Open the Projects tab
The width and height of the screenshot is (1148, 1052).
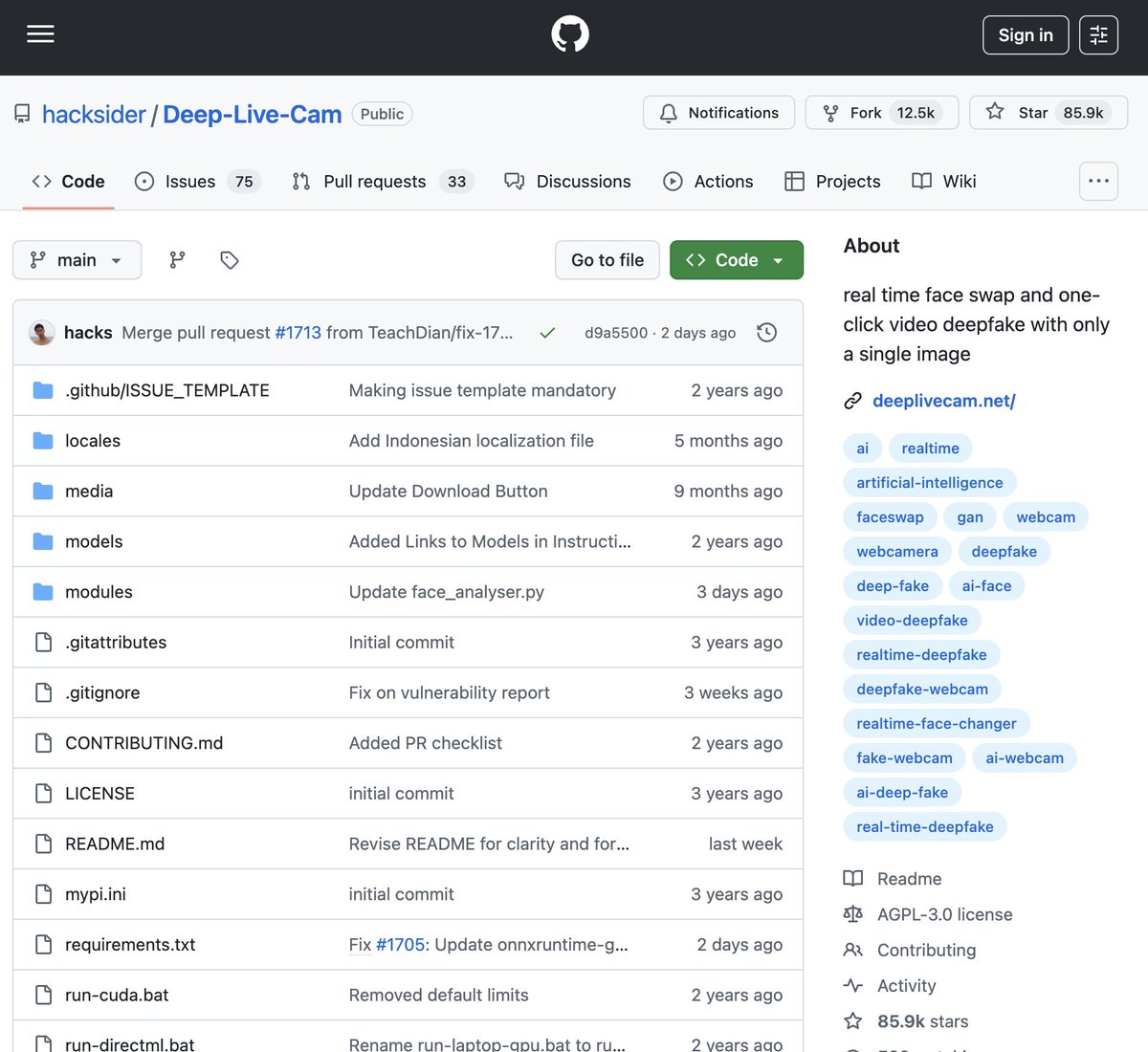832,182
